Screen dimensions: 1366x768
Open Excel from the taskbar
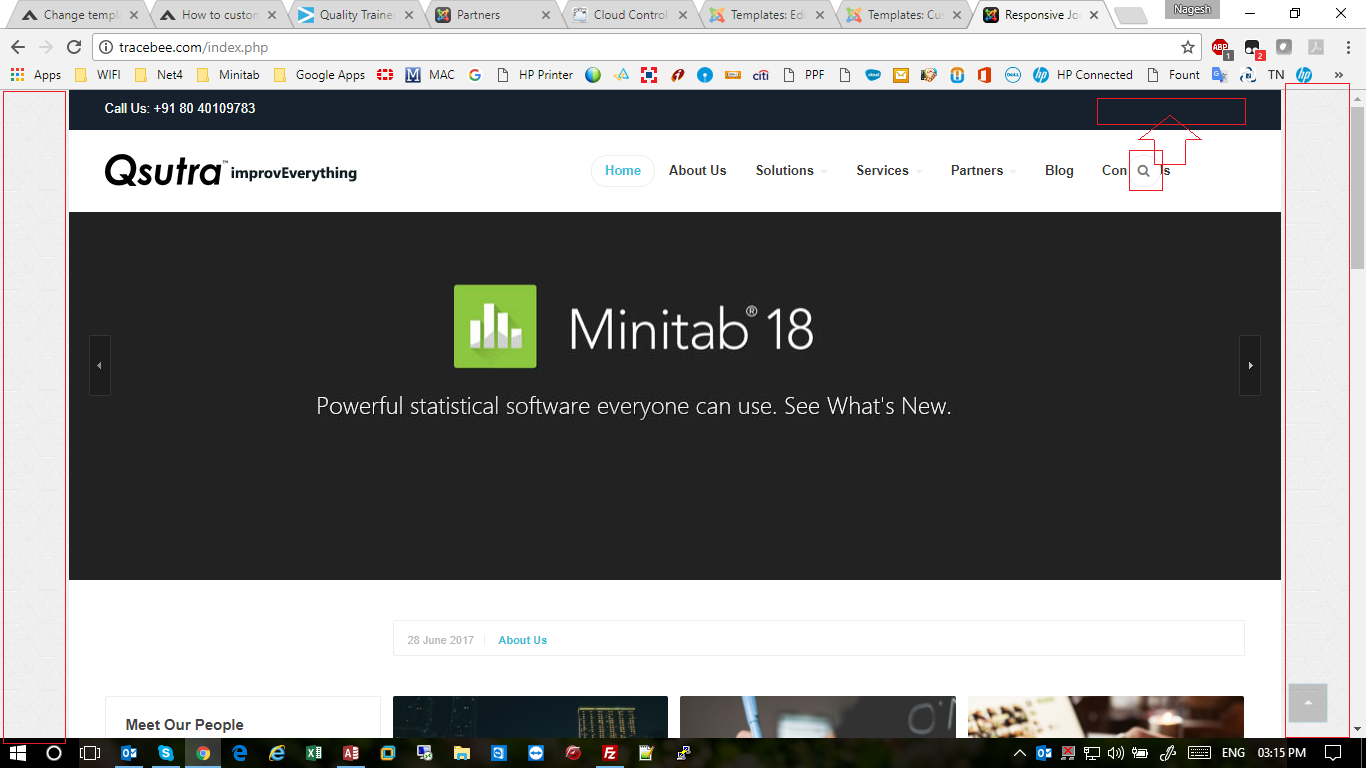tap(314, 753)
